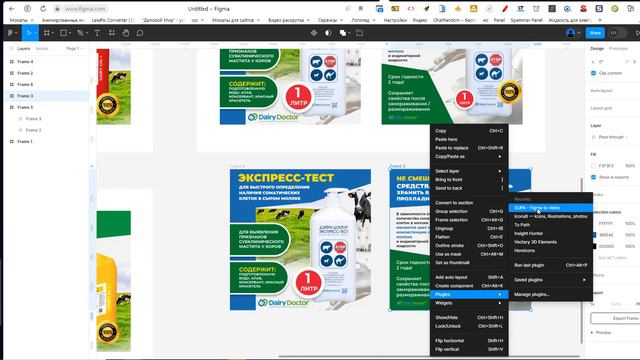Screen dimensions: 640x360
Task: Open Move tool options dropdown arrow
Action: pyautogui.click(x=36, y=33)
